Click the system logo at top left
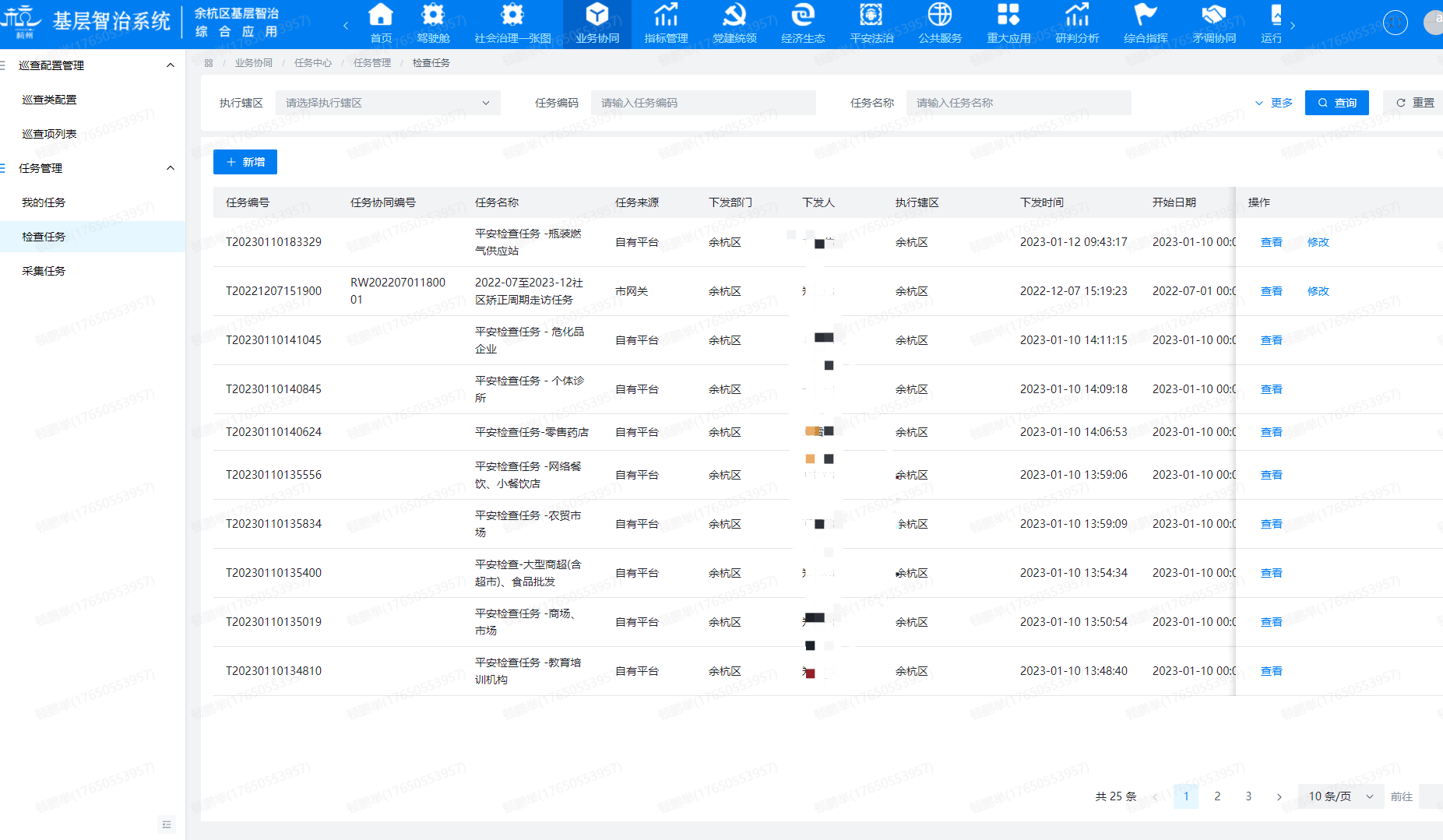The image size is (1443, 840). tap(22, 20)
